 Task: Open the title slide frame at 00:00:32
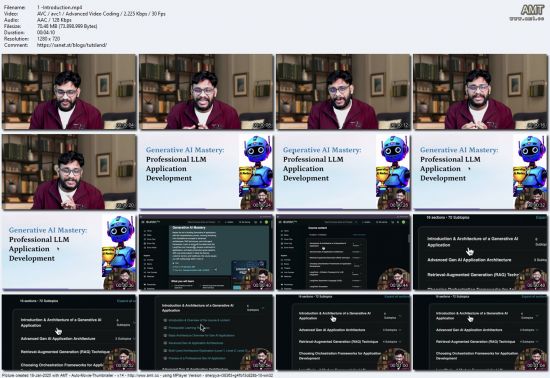(481, 172)
